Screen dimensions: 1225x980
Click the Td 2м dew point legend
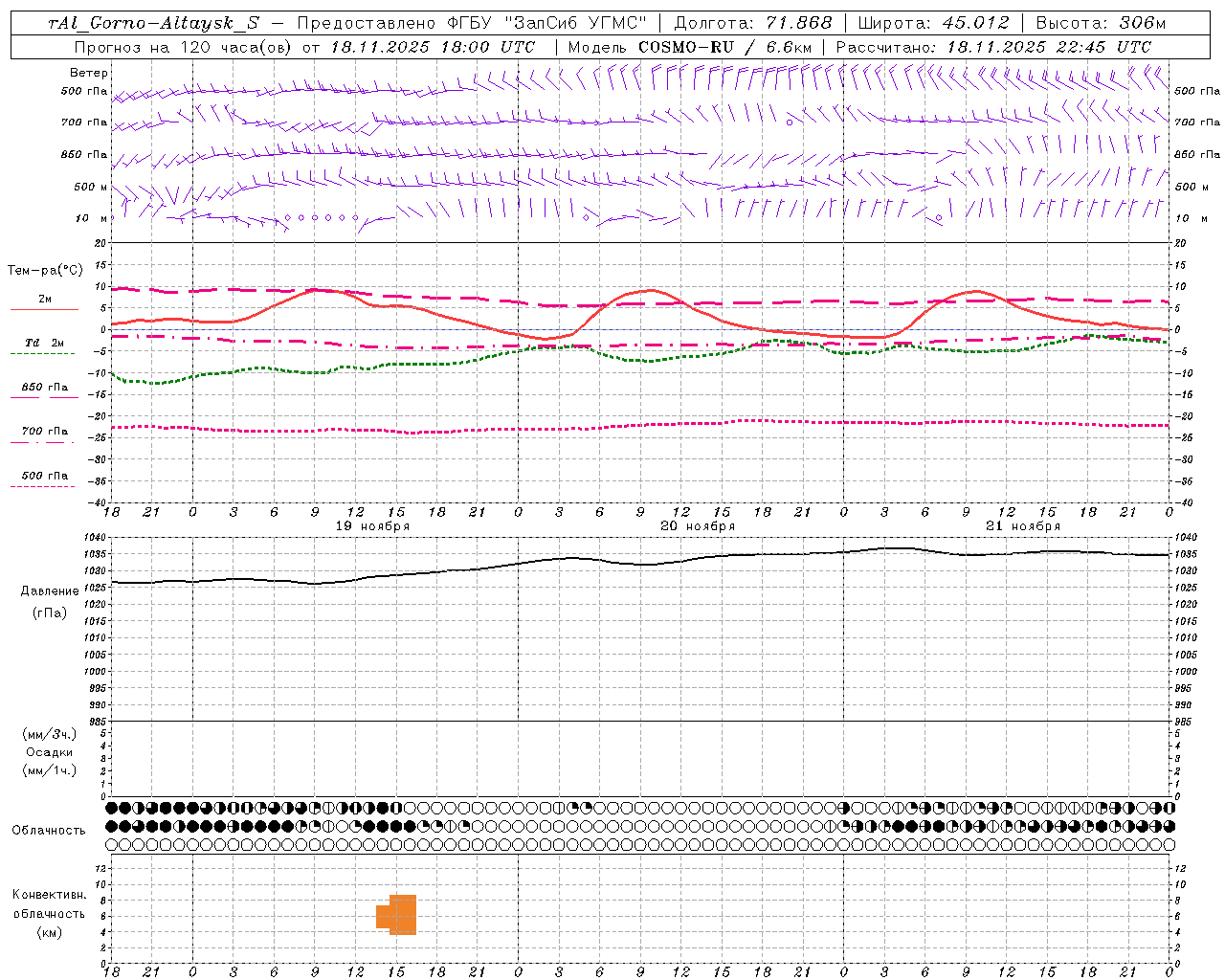(44, 346)
